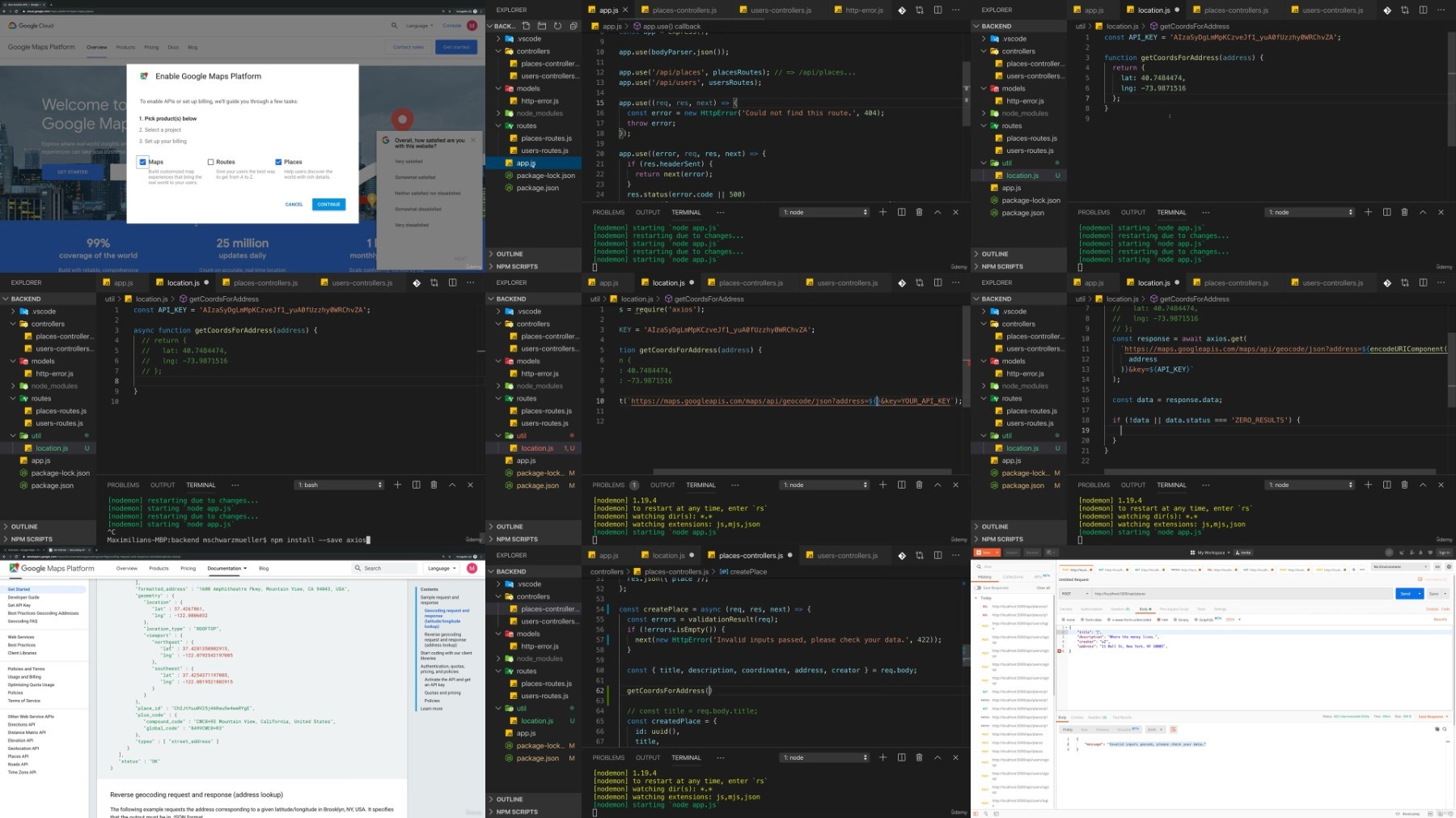Open the Get API Key link in the docs sidebar
1456x818 pixels.
coord(19,605)
